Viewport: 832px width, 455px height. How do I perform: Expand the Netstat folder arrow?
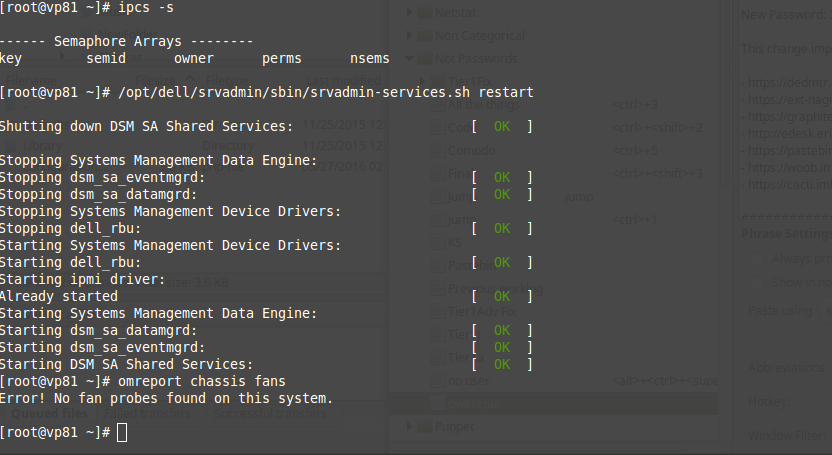(408, 14)
